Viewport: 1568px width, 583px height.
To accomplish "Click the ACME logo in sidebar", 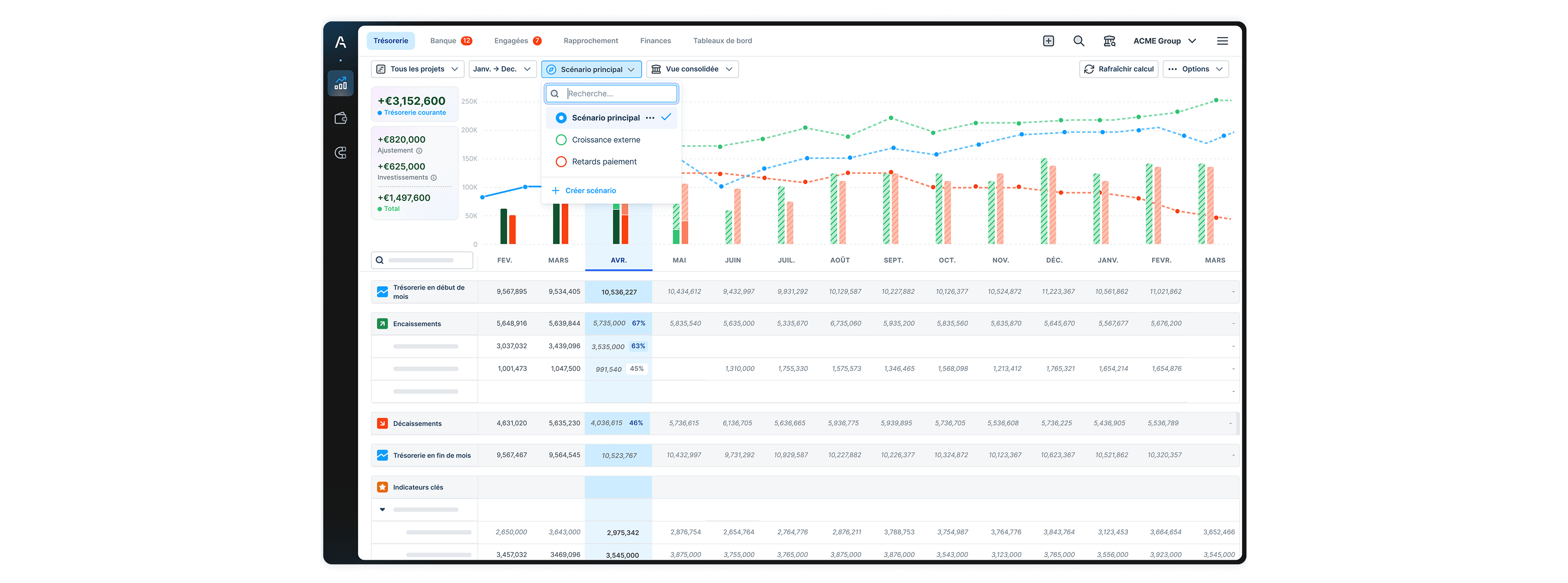I will 341,42.
